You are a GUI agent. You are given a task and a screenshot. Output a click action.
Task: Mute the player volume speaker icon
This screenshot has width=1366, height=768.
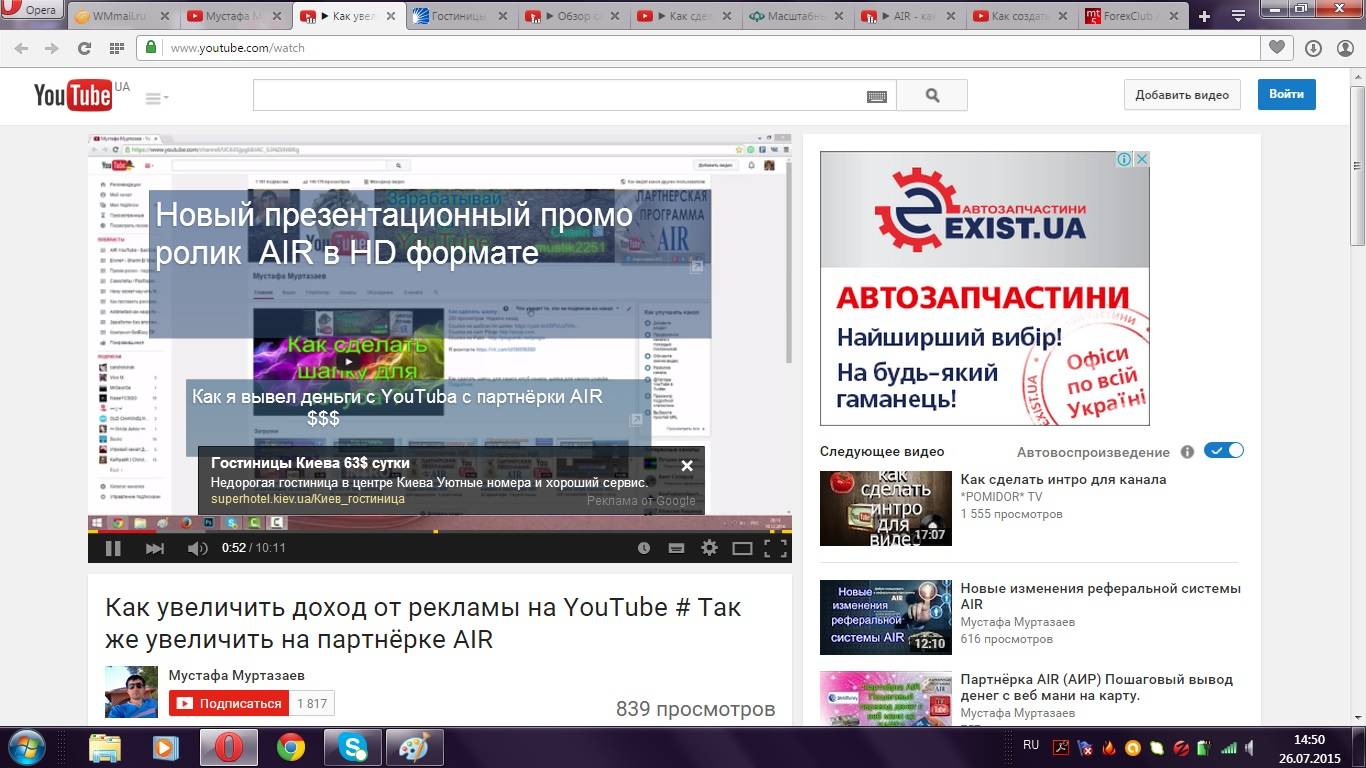click(x=197, y=548)
